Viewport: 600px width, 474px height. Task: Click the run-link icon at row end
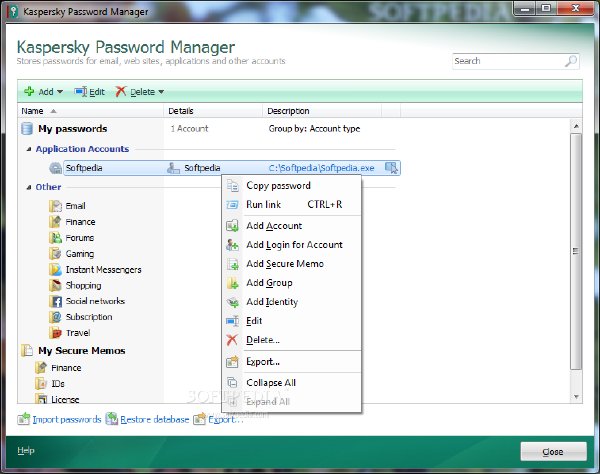coord(391,168)
